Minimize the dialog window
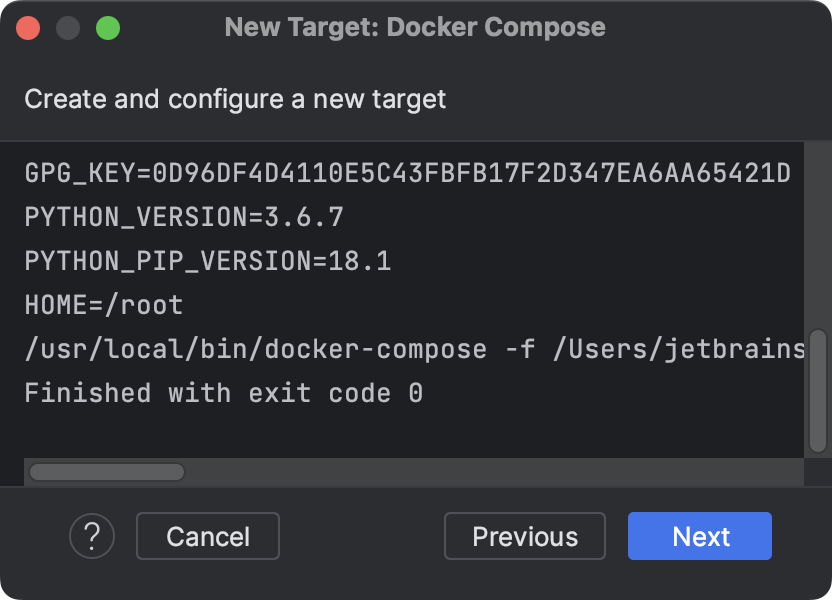Viewport: 832px width, 600px height. pyautogui.click(x=67, y=30)
